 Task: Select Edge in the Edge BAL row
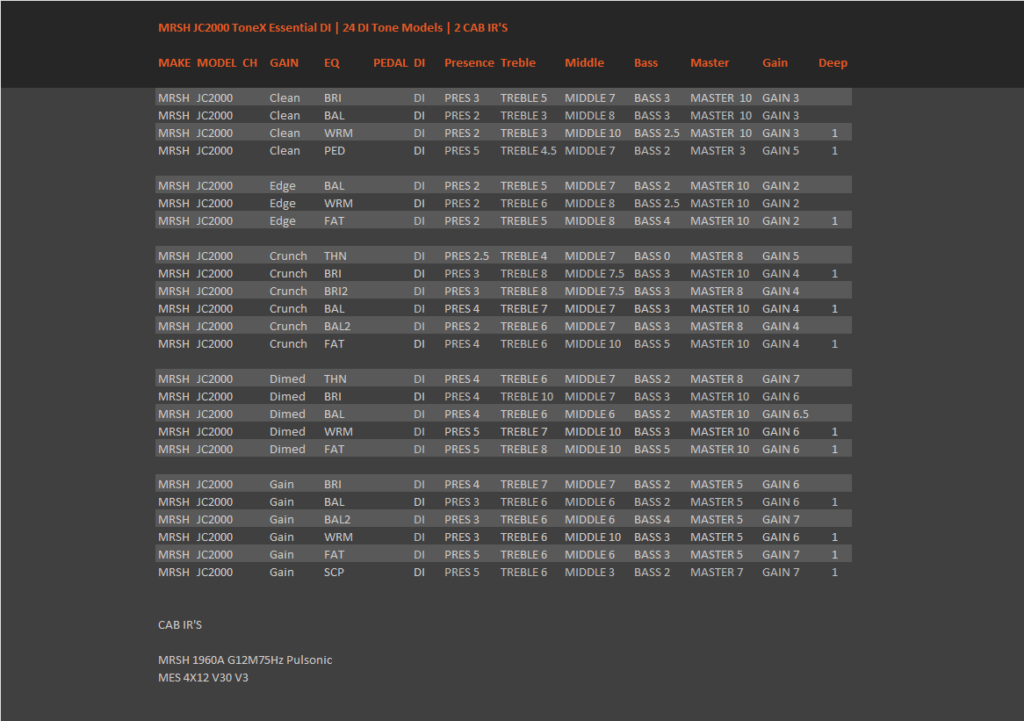tap(282, 186)
